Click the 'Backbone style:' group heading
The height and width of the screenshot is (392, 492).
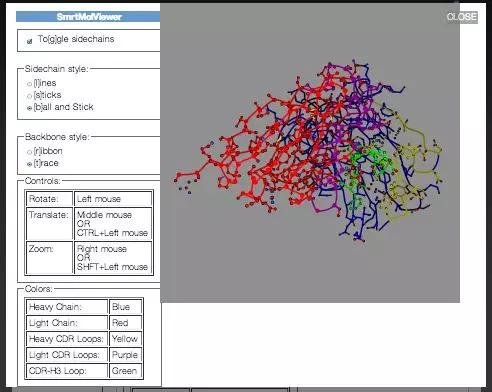57,137
